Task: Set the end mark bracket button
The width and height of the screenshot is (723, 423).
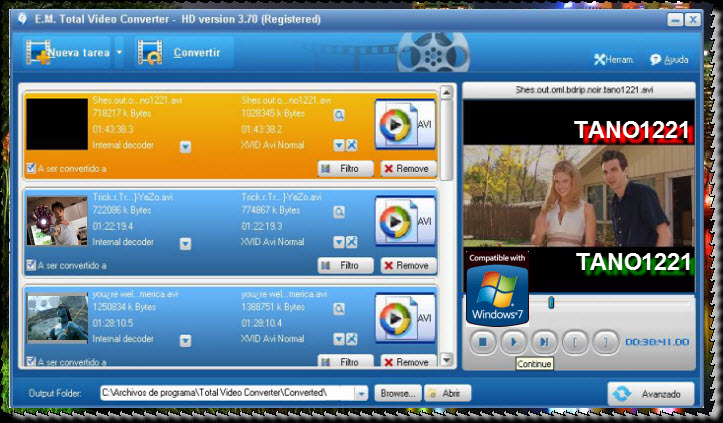Action: 605,341
